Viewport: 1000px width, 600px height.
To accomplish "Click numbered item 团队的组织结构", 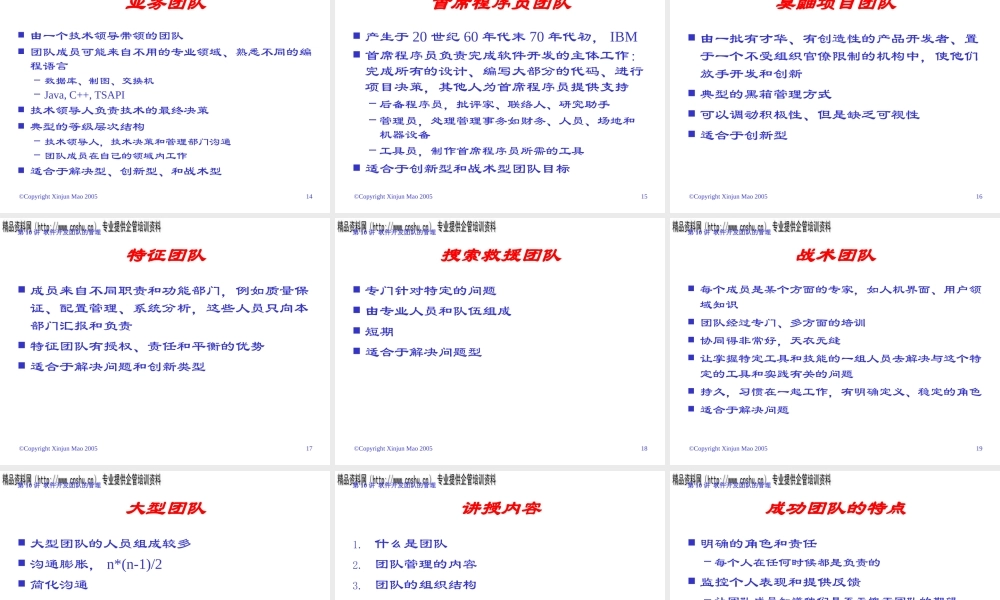I will coord(425,585).
